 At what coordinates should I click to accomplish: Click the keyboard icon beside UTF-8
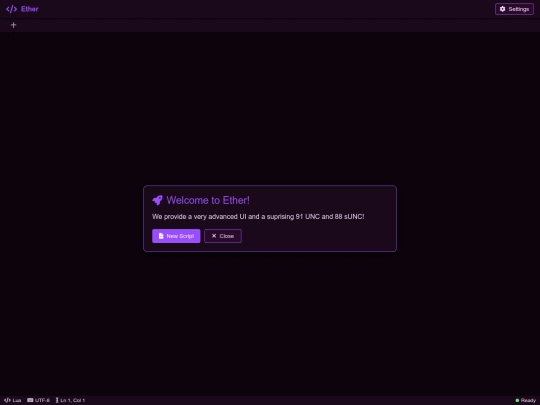click(x=30, y=400)
